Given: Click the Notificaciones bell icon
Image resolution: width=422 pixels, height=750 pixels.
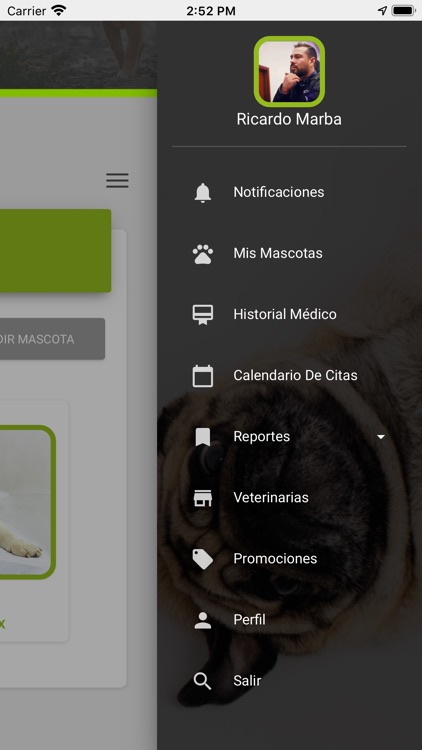Looking at the screenshot, I should click(x=203, y=192).
